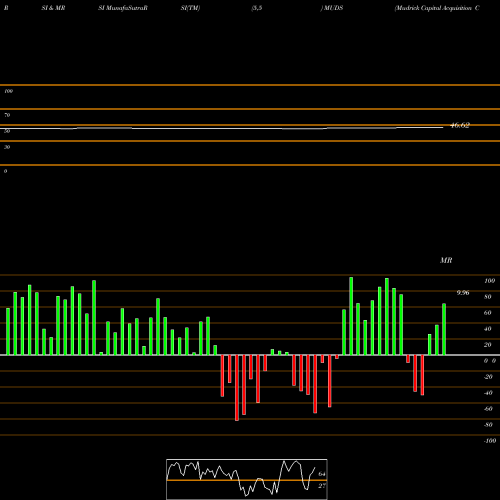This screenshot has height=500, width=500.
Task: Click the MR axis label -100
Action: pyautogui.click(x=490, y=441)
